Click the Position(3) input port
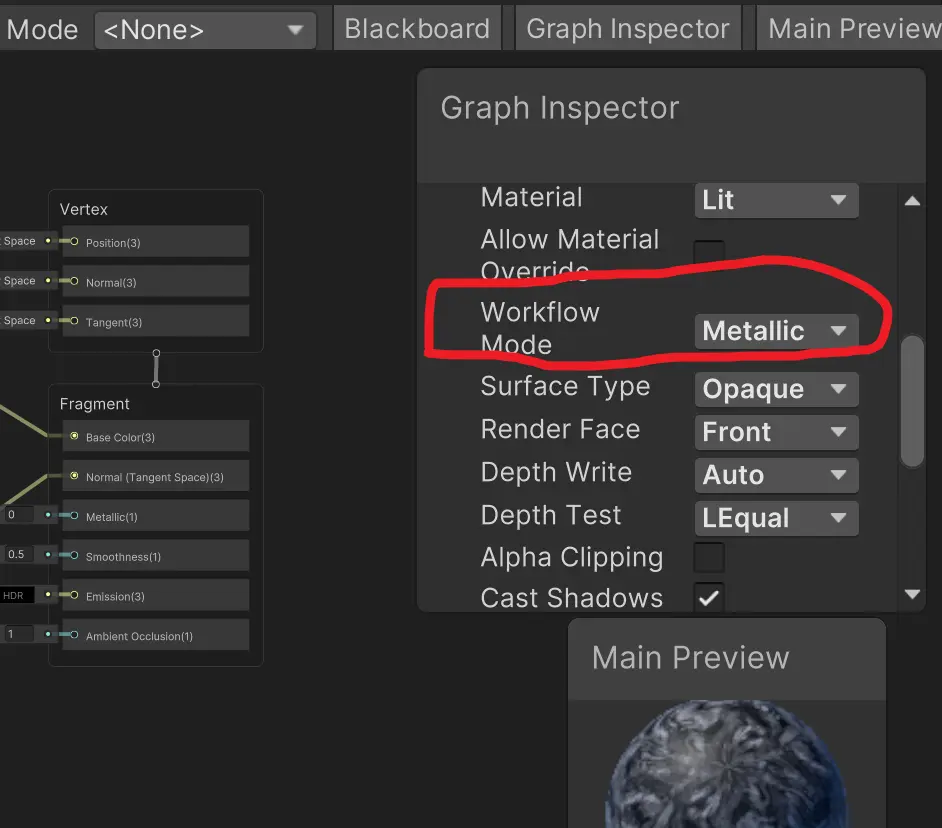 [74, 242]
